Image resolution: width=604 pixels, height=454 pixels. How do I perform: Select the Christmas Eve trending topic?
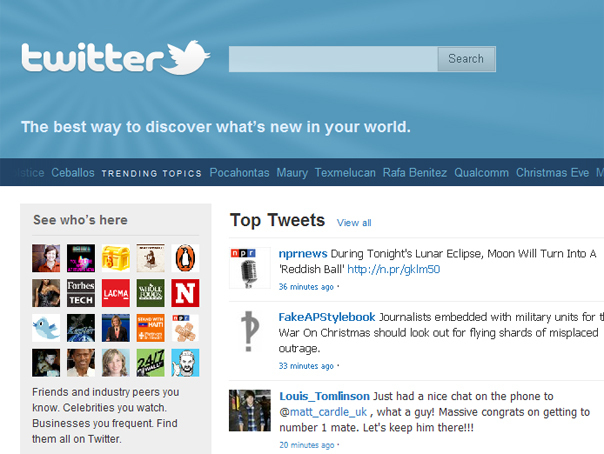(x=552, y=173)
